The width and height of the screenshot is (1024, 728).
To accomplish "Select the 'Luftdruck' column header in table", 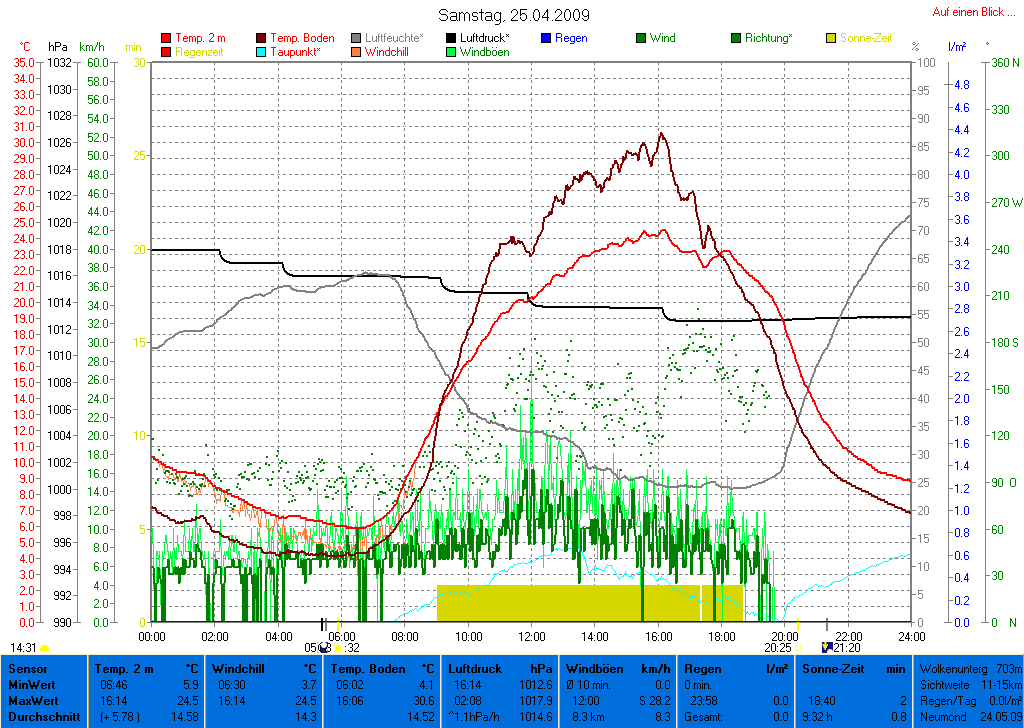I will click(x=471, y=667).
